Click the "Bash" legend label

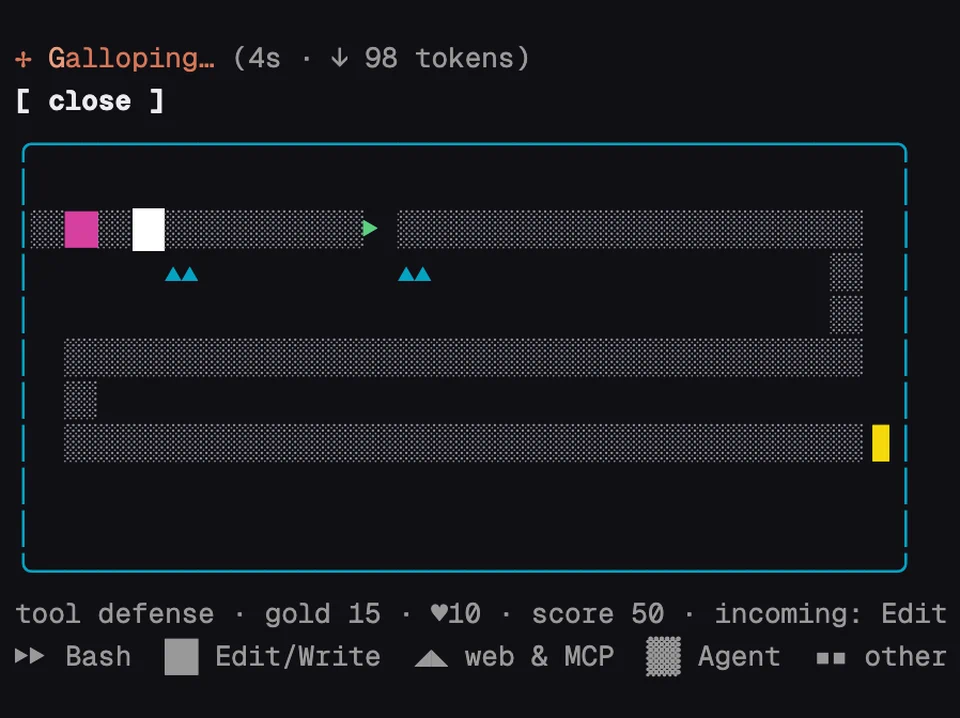pyautogui.click(x=98, y=656)
